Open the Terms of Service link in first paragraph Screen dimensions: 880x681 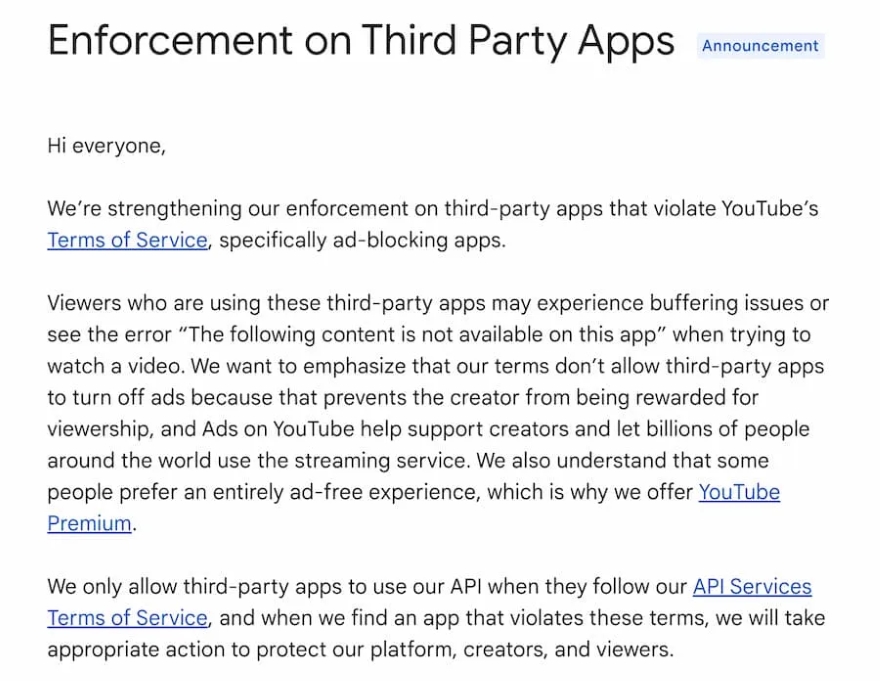coord(127,240)
